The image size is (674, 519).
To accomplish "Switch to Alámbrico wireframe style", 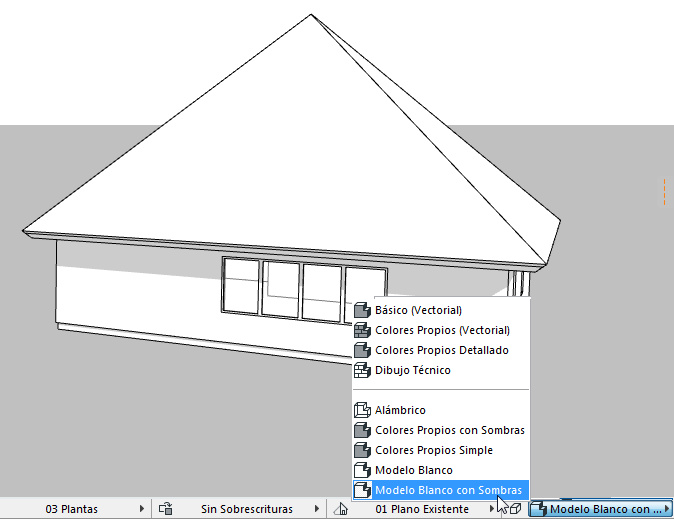I will 441,410.
